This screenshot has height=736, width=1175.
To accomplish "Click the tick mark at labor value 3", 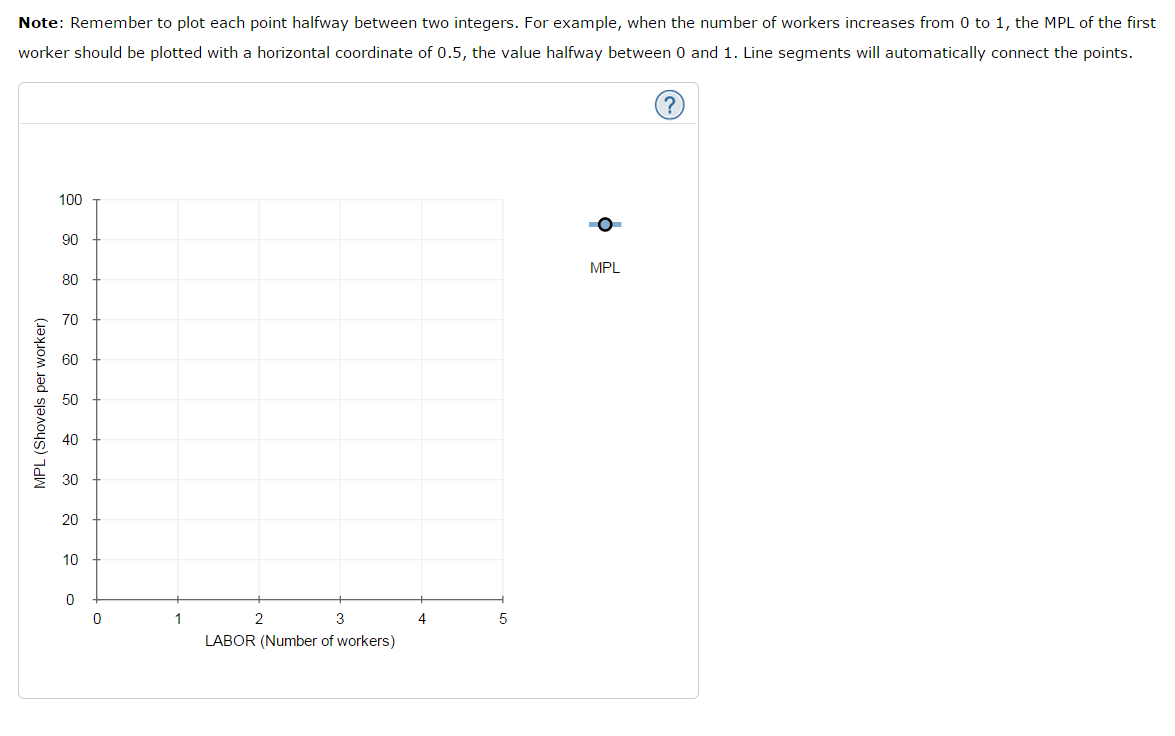I will pyautogui.click(x=340, y=599).
